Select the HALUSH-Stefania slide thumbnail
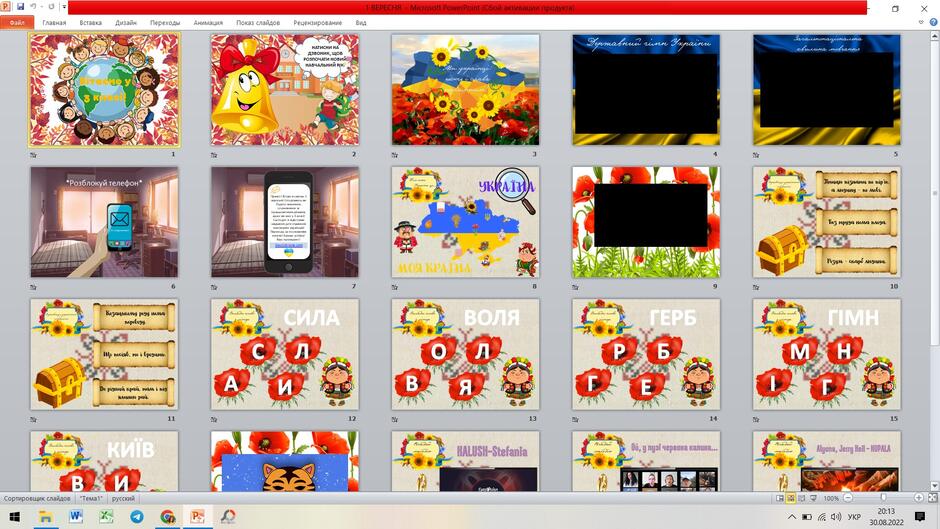 click(465, 461)
